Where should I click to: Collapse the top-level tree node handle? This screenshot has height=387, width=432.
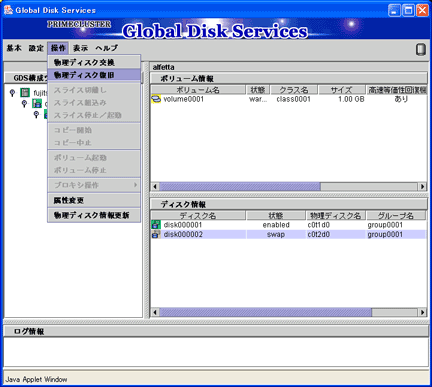[12, 93]
